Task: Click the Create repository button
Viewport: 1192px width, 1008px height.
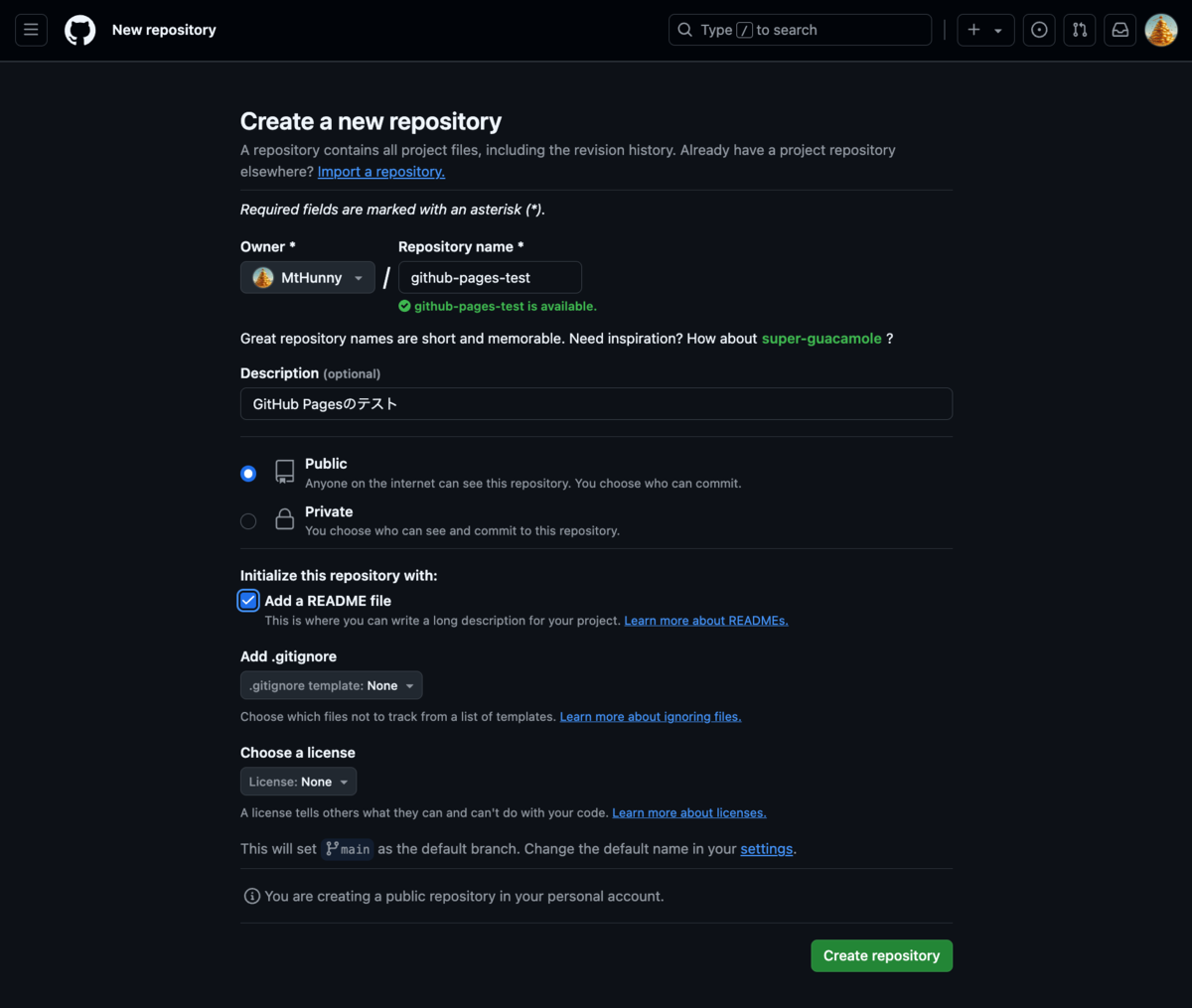Action: [881, 954]
